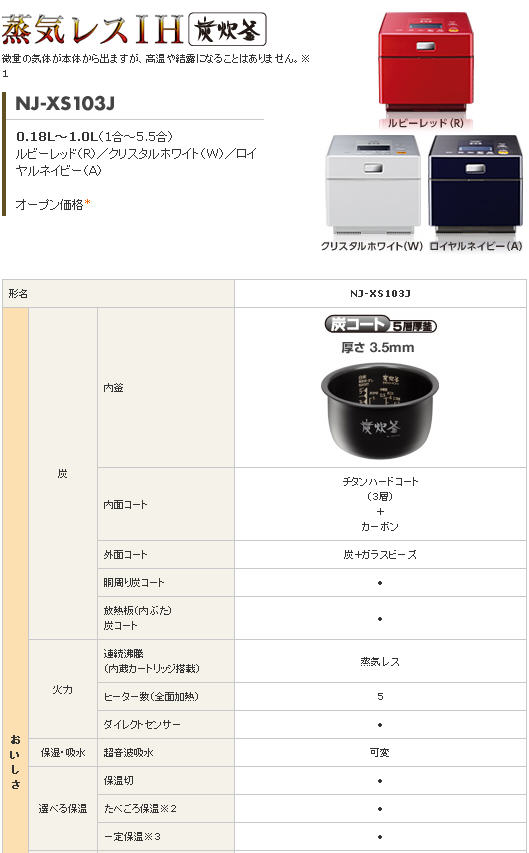Click the 超音波吸水 row label

(166, 753)
